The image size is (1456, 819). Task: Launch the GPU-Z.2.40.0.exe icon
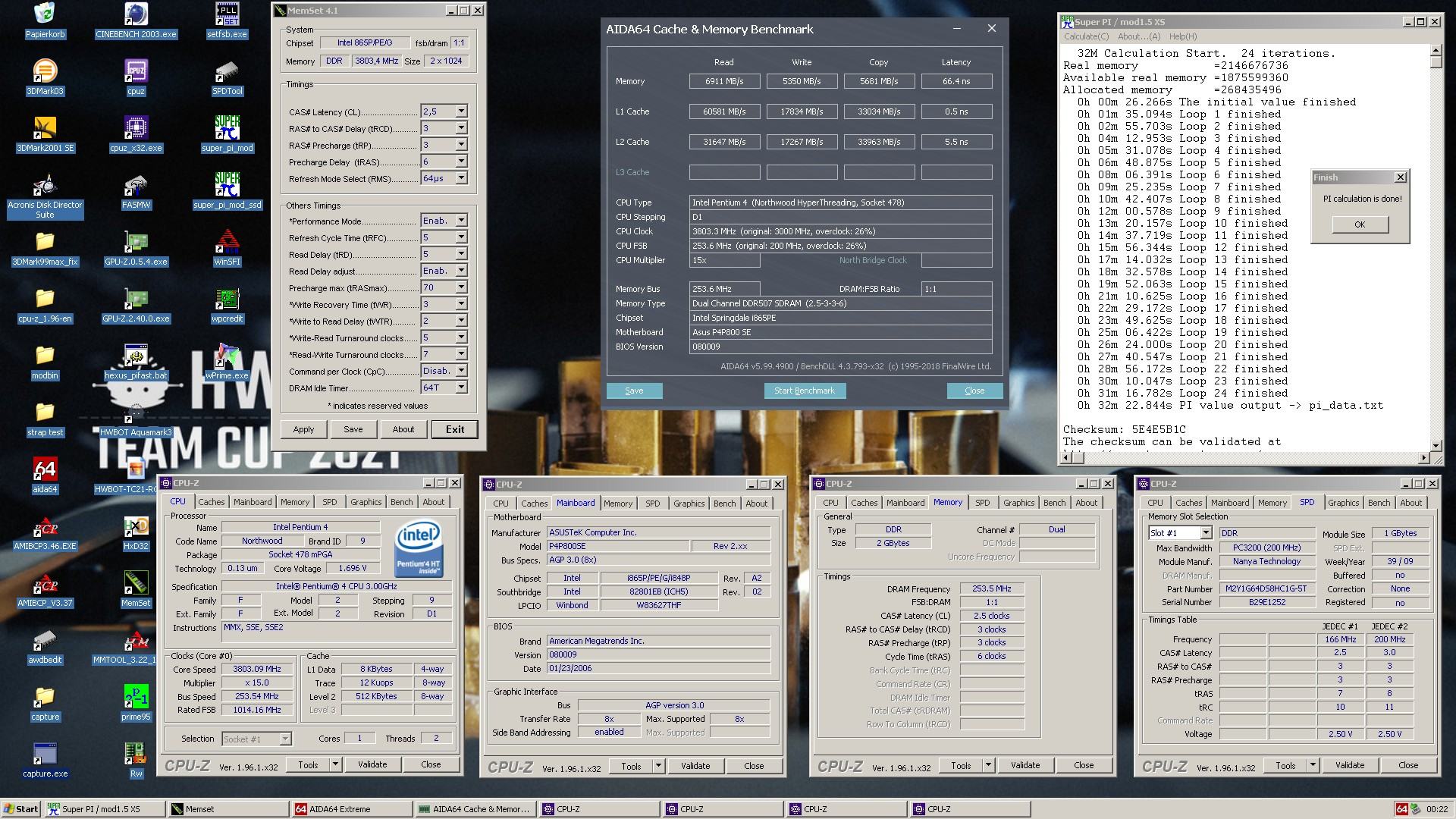click(136, 300)
